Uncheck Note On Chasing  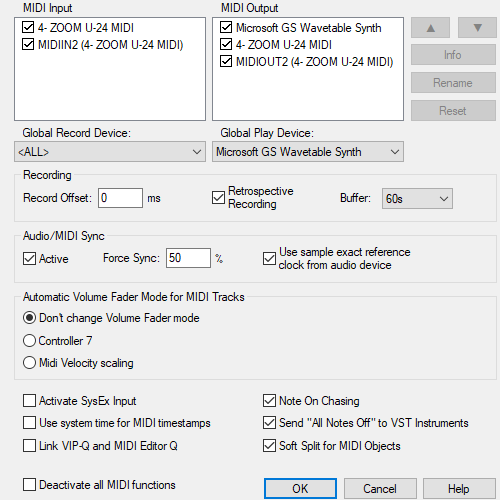pos(269,401)
